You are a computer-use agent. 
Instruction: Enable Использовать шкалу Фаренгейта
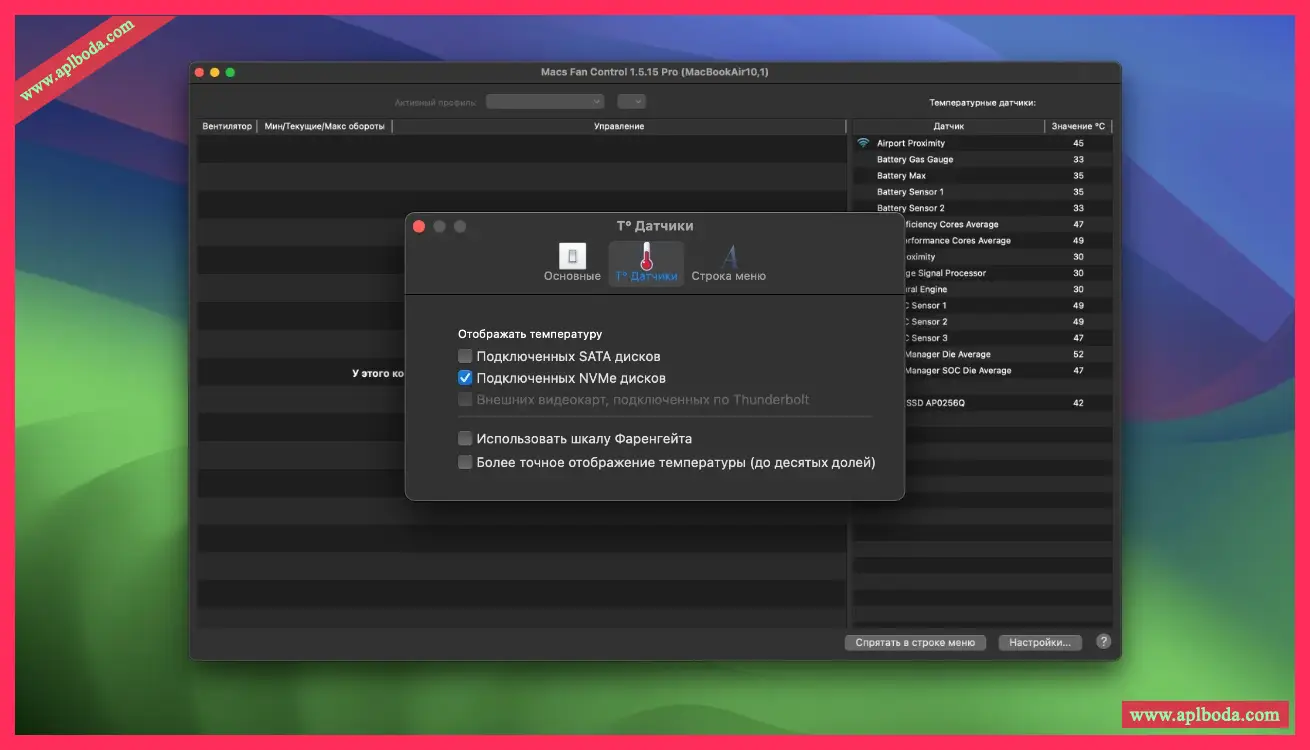pyautogui.click(x=465, y=438)
